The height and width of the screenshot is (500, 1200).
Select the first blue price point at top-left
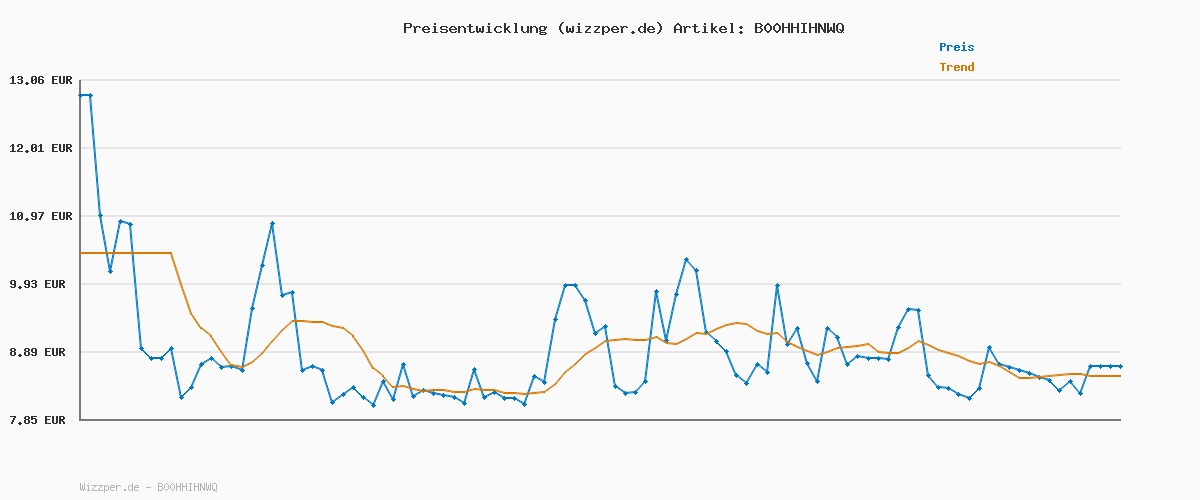pos(81,95)
